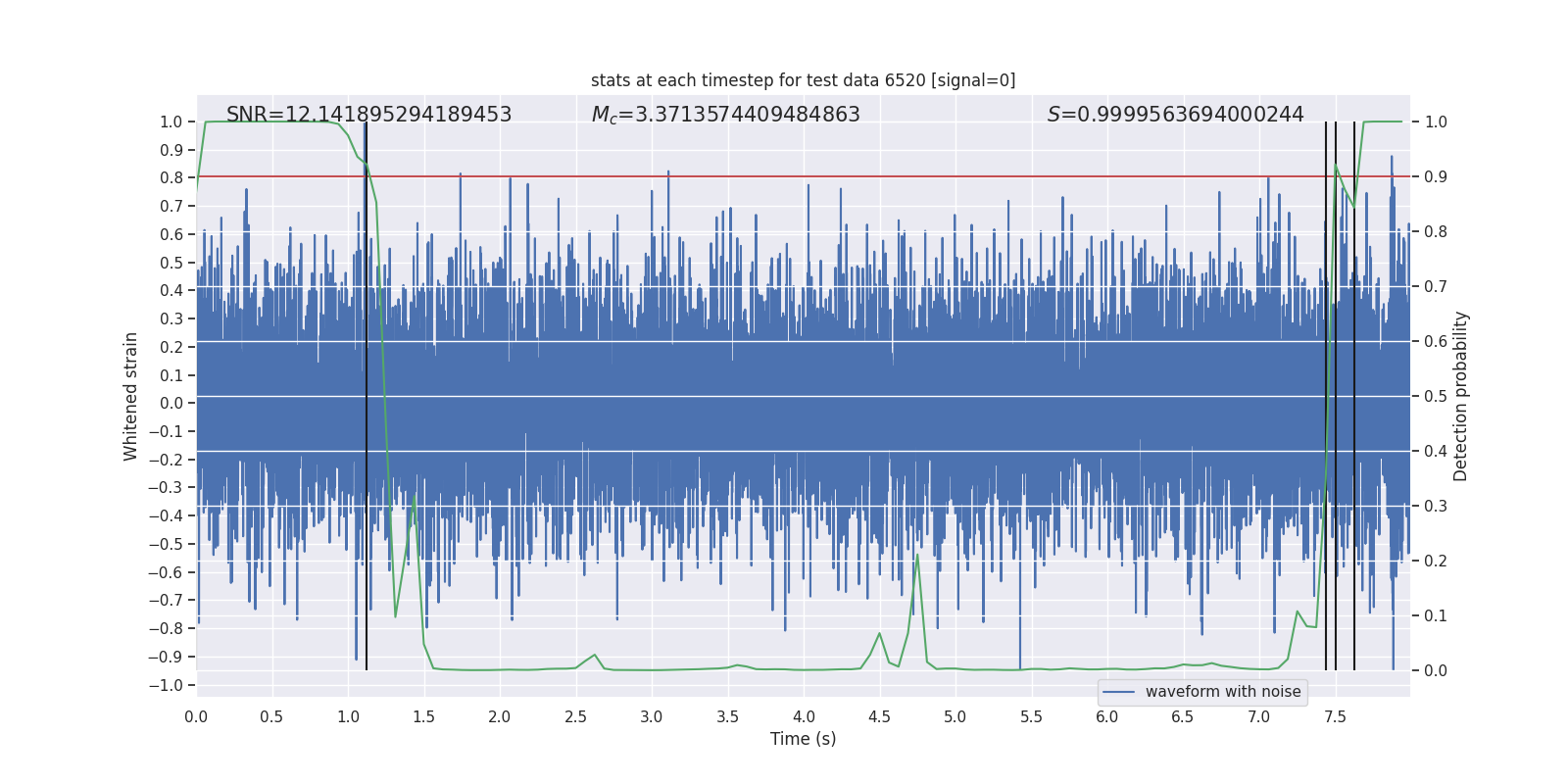Click the 'Detection probability' right axis label
Screen dimensions: 1568x784
(x=1461, y=396)
